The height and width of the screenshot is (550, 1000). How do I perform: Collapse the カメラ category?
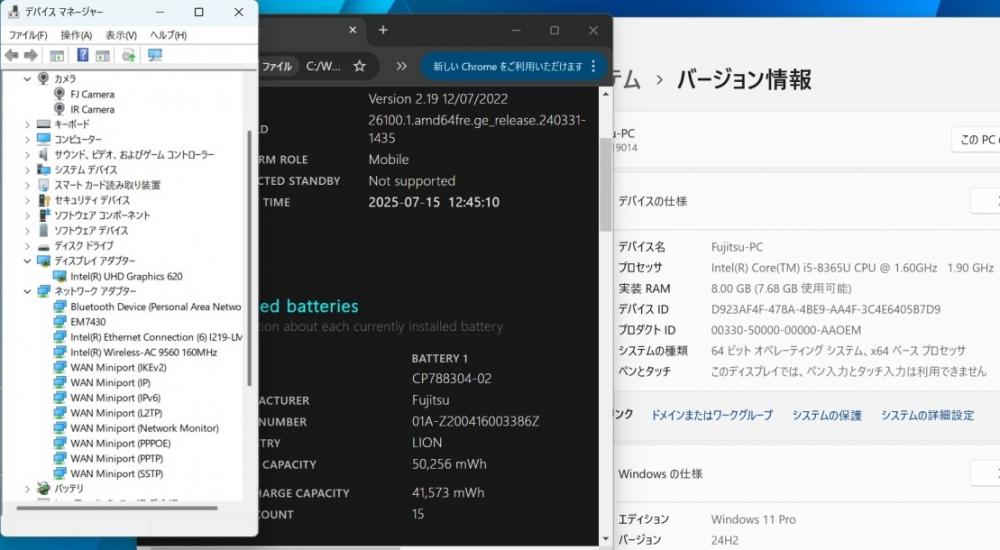pos(27,78)
